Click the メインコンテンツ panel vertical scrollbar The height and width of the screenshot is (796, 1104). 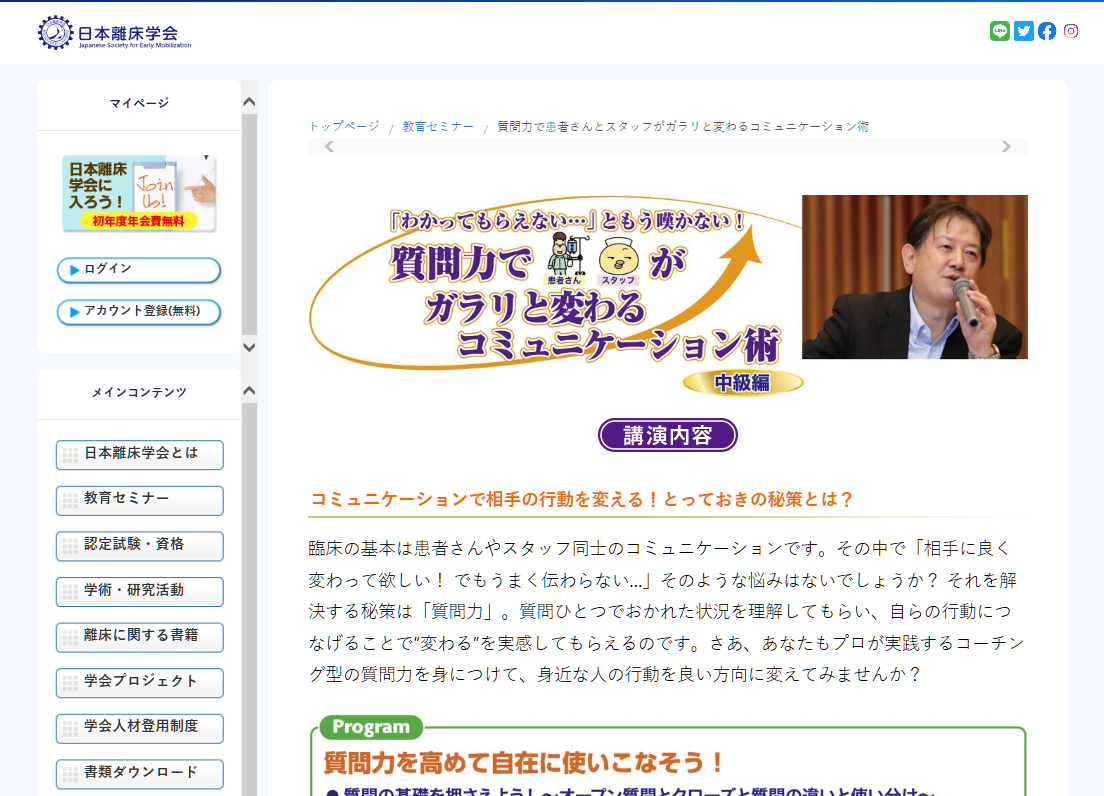point(249,598)
